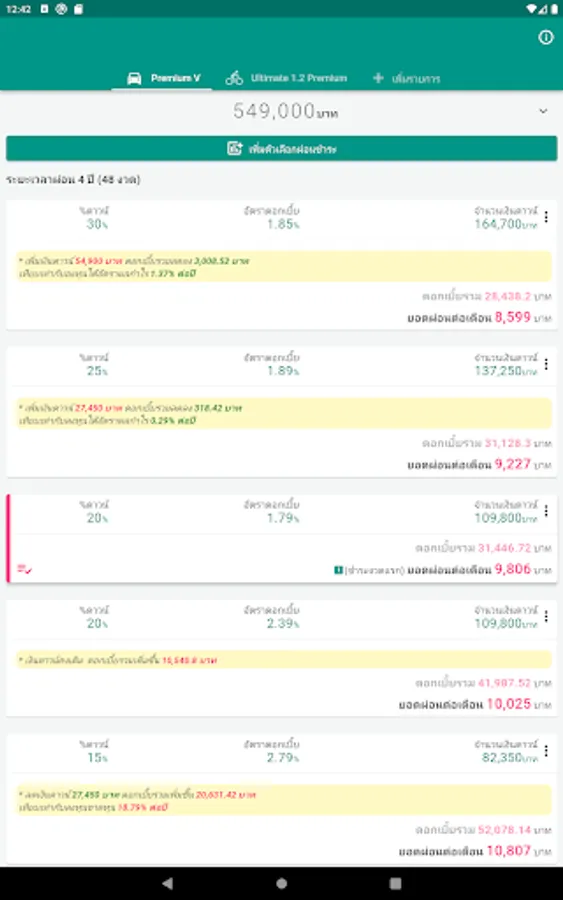Viewport: 563px width, 900px height.
Task: Click the 549,000 price field
Action: click(x=281, y=111)
